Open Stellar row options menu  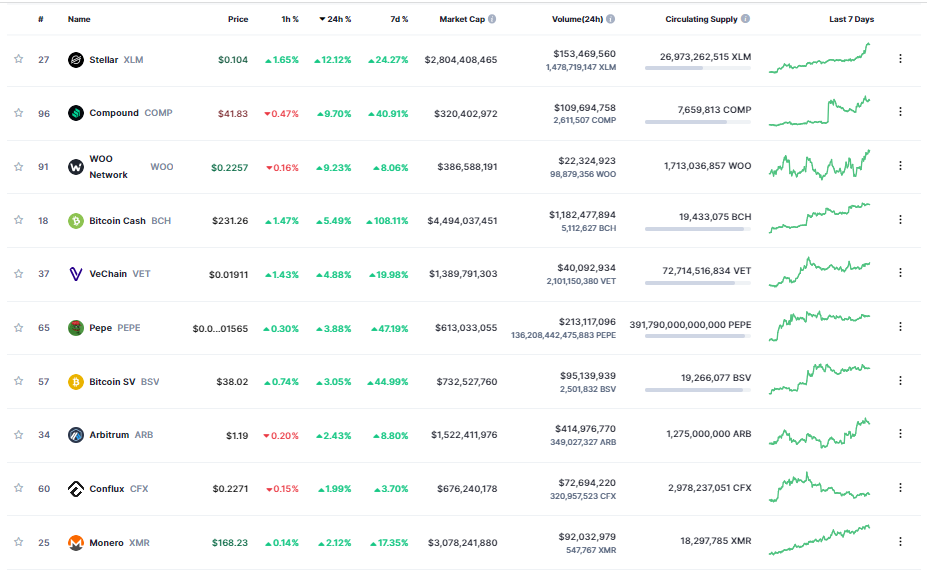point(900,58)
